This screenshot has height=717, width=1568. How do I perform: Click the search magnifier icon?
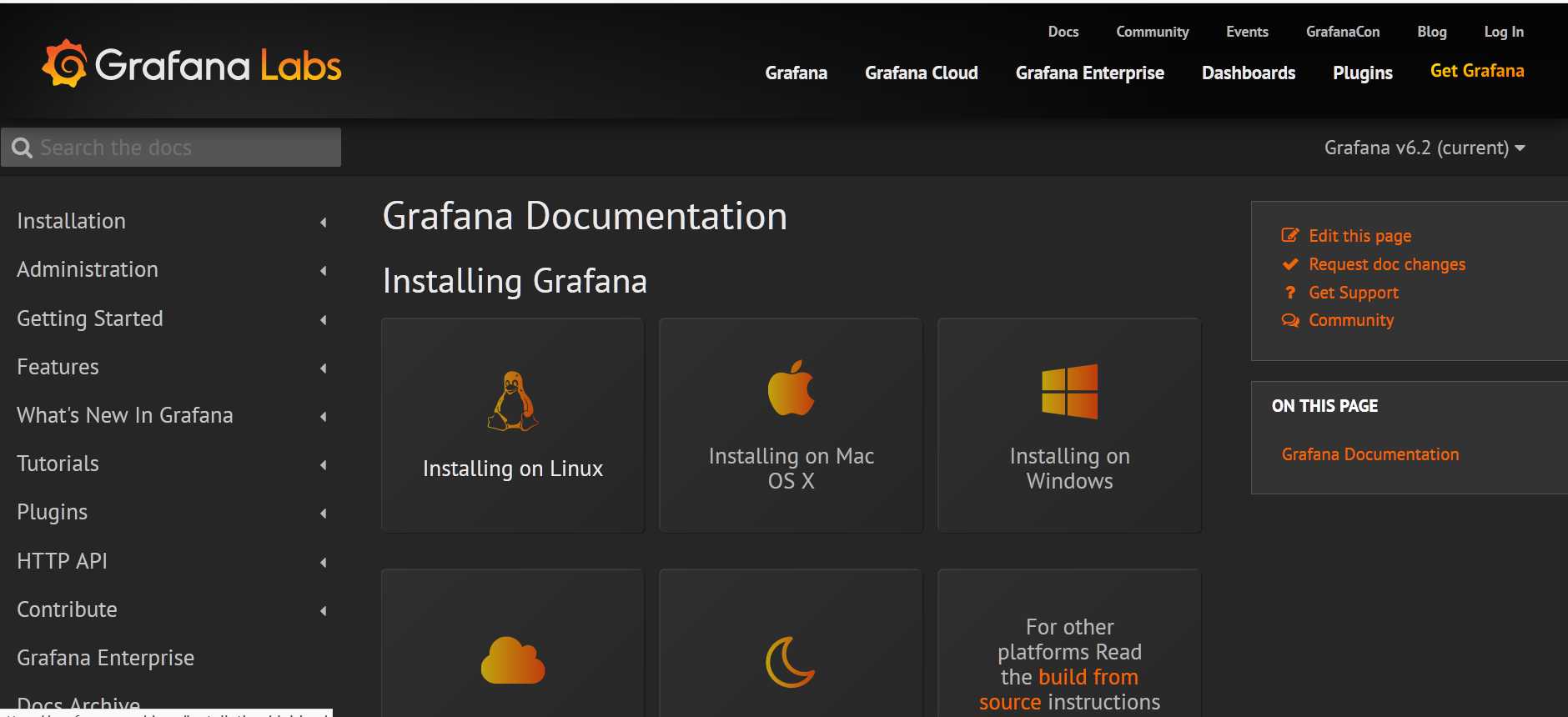pyautogui.click(x=22, y=148)
